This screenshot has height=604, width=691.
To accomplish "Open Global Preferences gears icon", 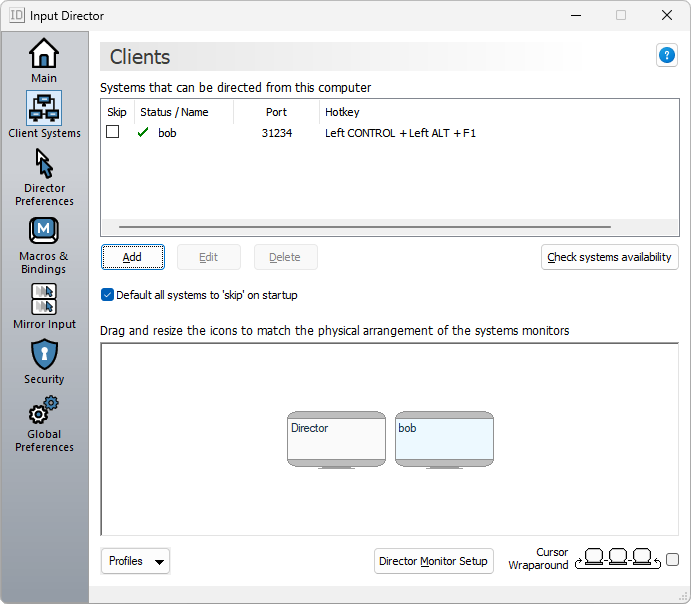I will click(44, 410).
